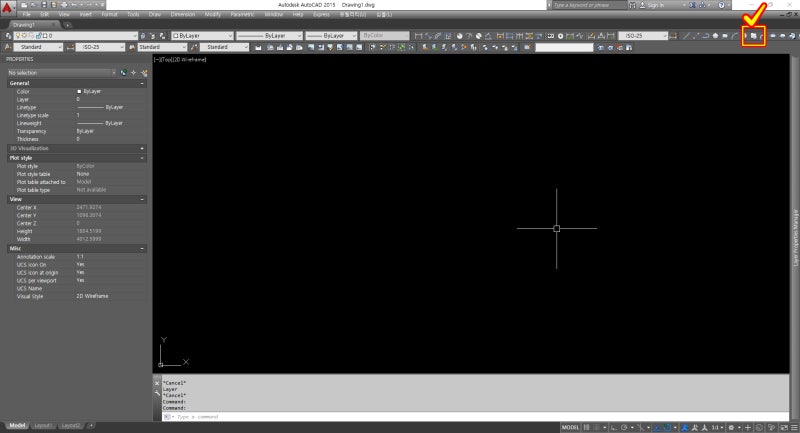Click the Select Objects icon in Properties panel
Image resolution: width=800 pixels, height=433 pixels.
pos(134,73)
